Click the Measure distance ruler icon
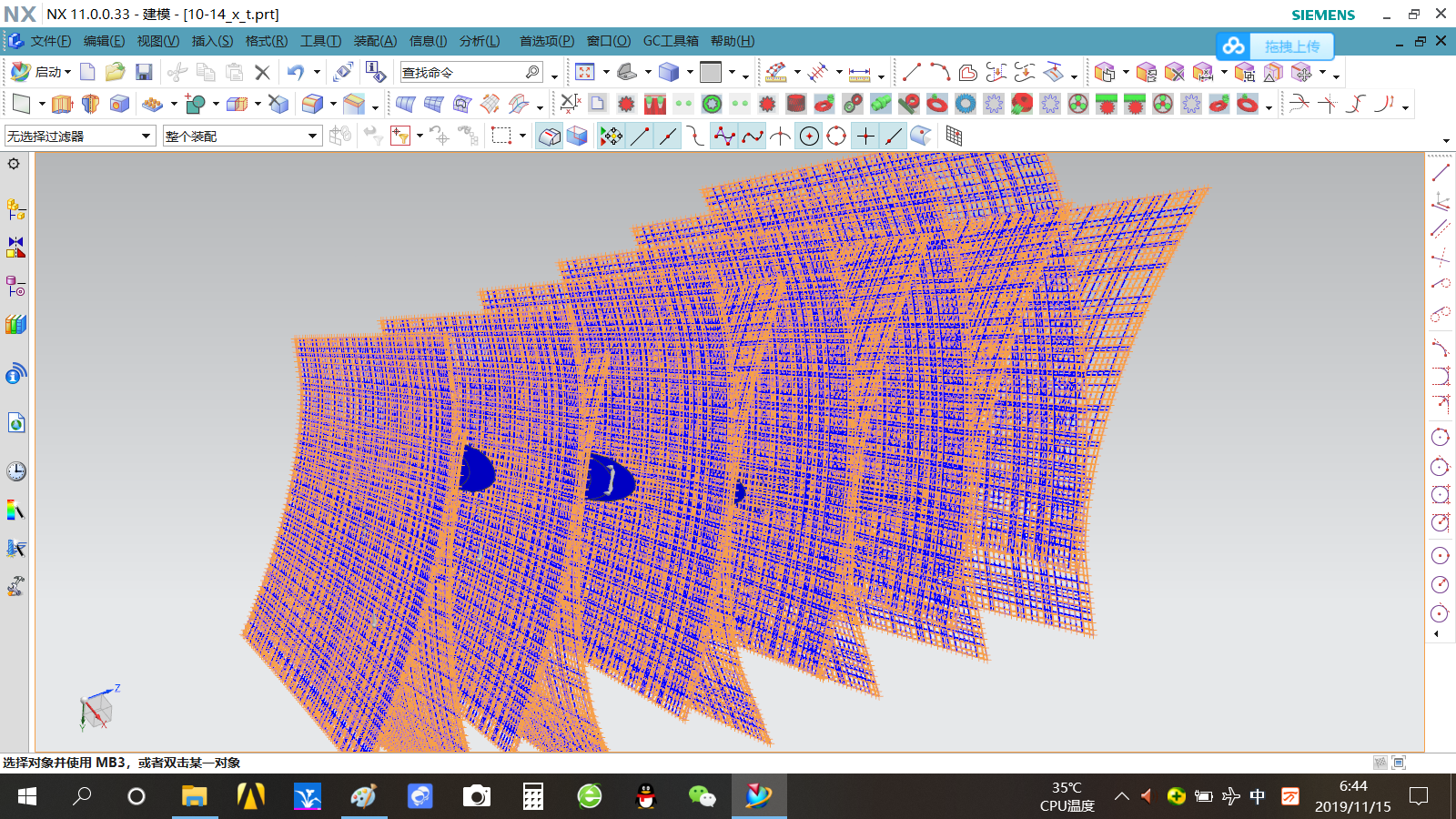This screenshot has height=819, width=1456. pyautogui.click(x=859, y=72)
